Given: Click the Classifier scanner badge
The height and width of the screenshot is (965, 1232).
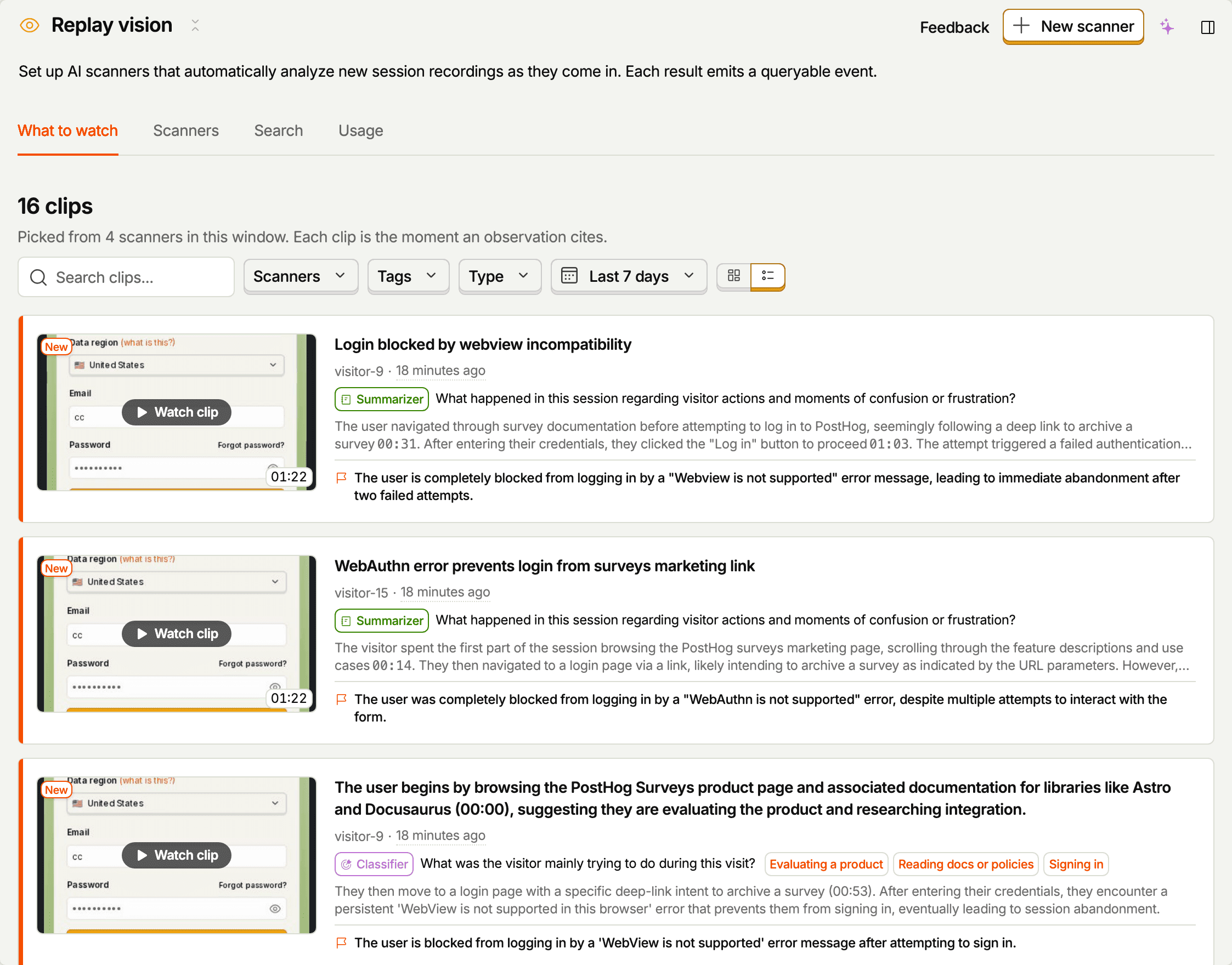Looking at the screenshot, I should (374, 864).
